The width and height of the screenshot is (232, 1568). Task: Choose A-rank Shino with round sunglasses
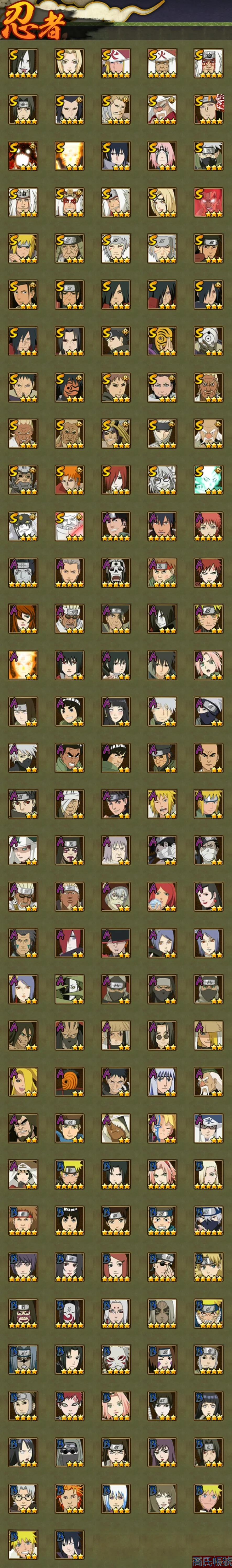(162, 1034)
